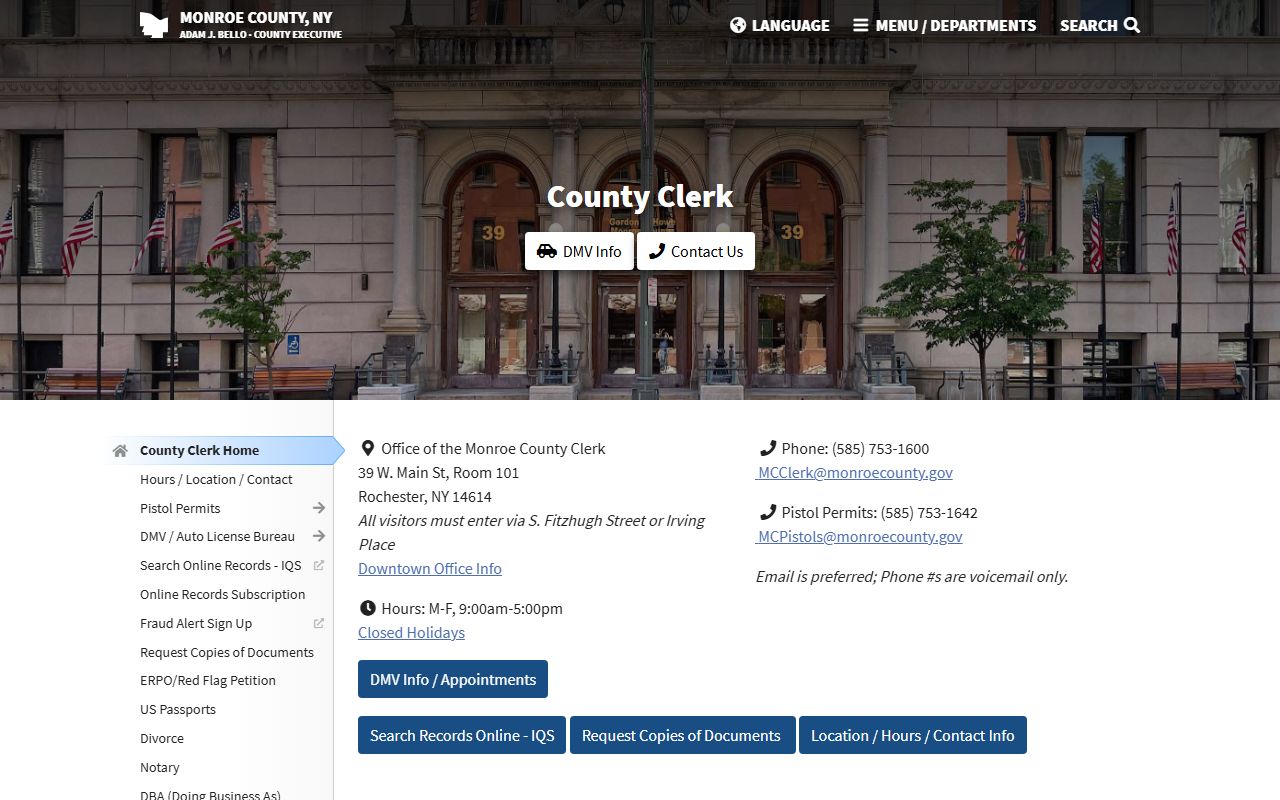Click Request Copies of Documents button
Screen dimensions: 1280x800
[x=682, y=735]
